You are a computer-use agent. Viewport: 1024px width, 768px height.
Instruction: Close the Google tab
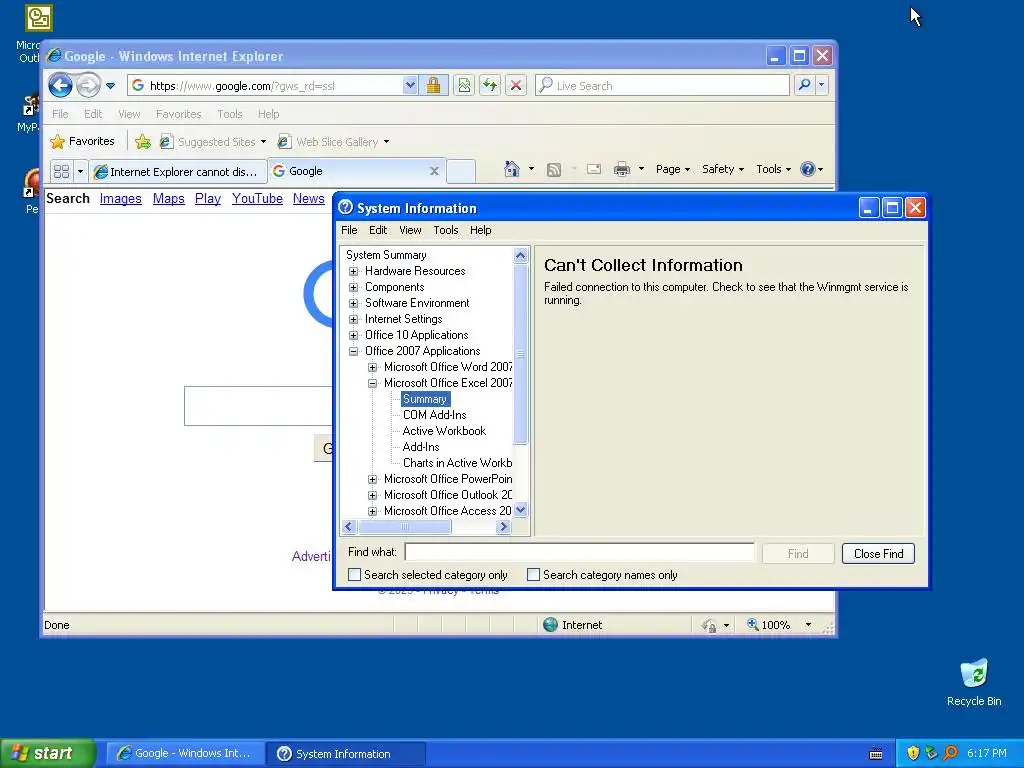[x=434, y=171]
